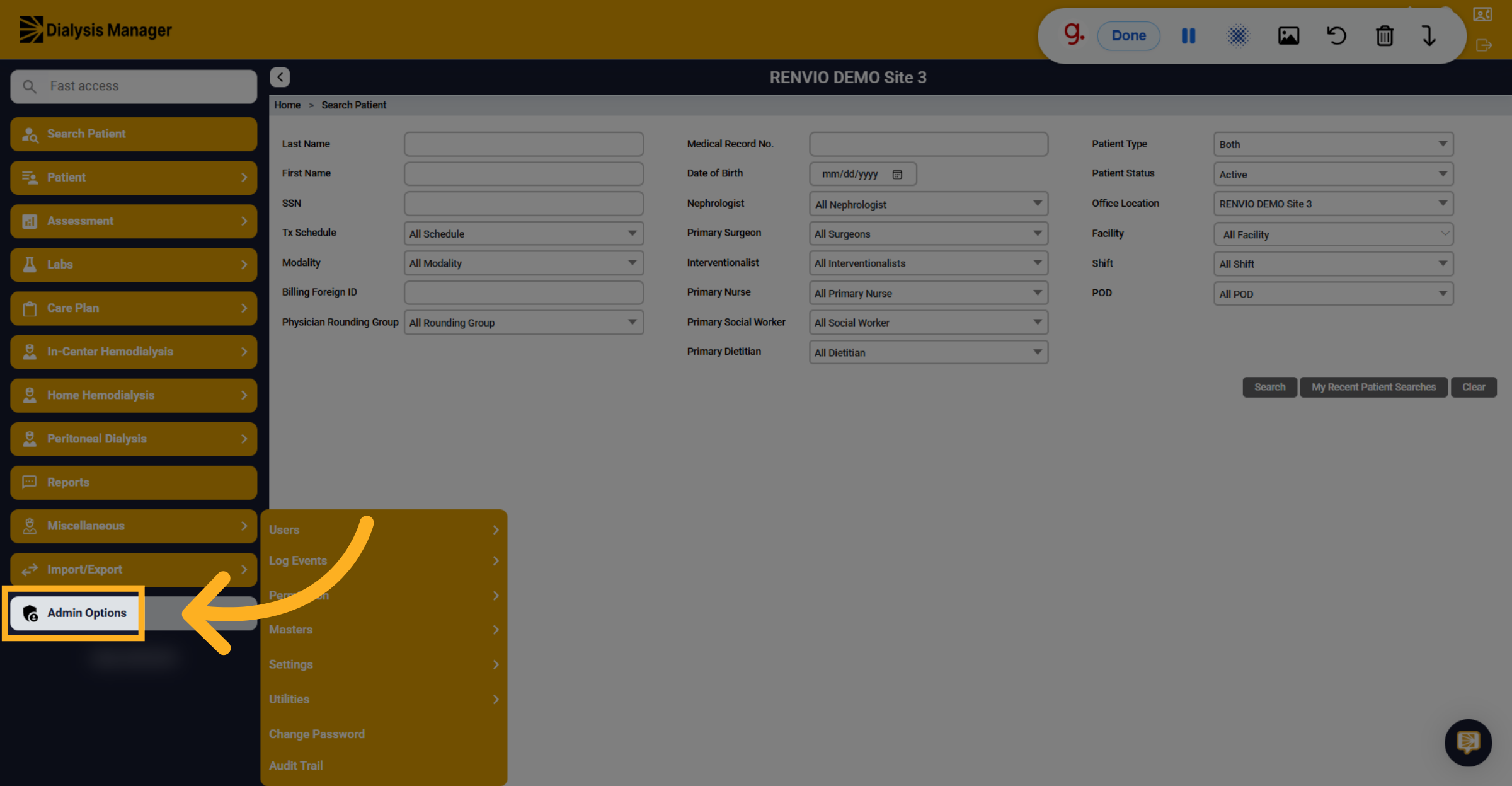Image resolution: width=1512 pixels, height=786 pixels.
Task: Click into the Fast access search box
Action: pyautogui.click(x=134, y=86)
